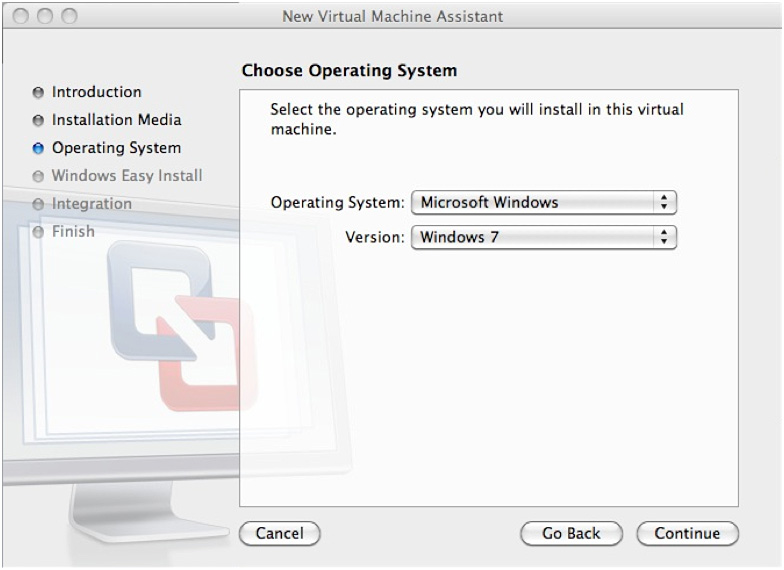The image size is (784, 570).
Task: Click the Go Back button
Action: click(x=572, y=534)
